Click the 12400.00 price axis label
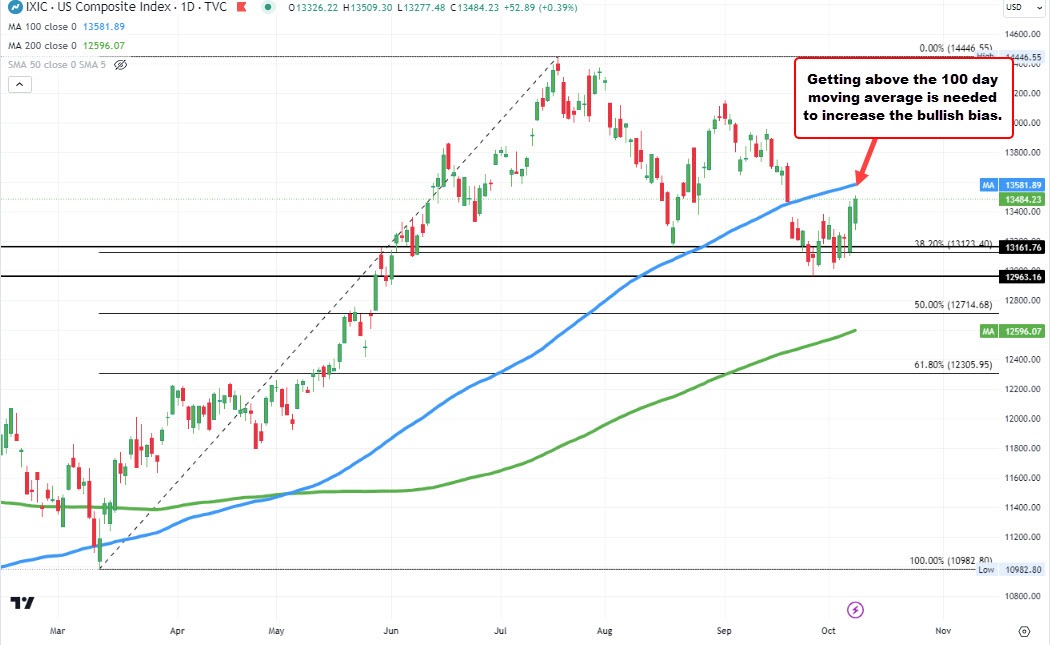 1023,360
